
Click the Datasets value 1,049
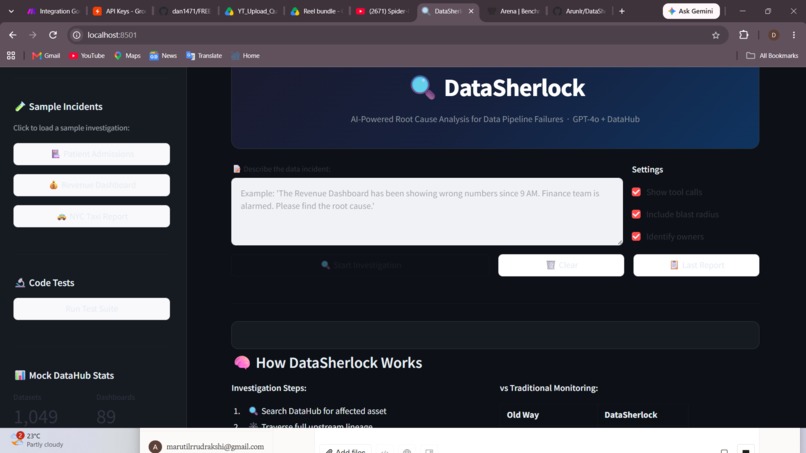tap(35, 416)
